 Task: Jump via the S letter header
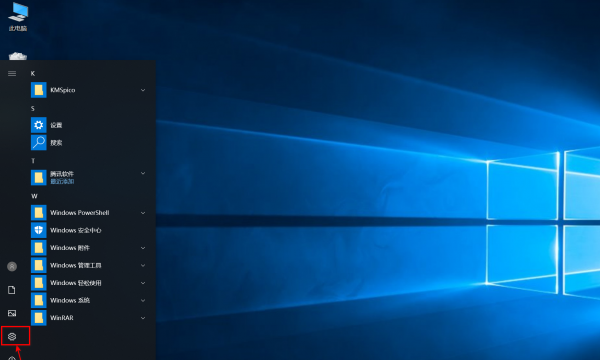[33, 109]
